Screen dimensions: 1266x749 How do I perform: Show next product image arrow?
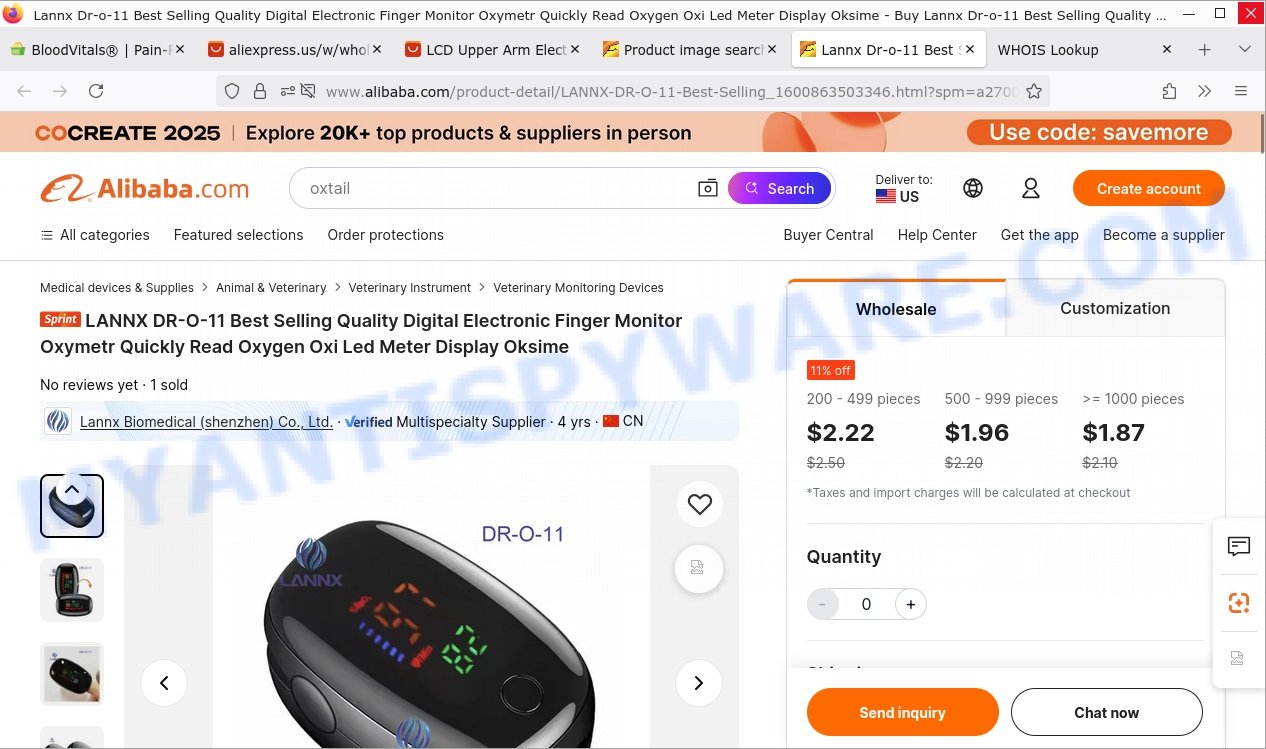[x=698, y=683]
